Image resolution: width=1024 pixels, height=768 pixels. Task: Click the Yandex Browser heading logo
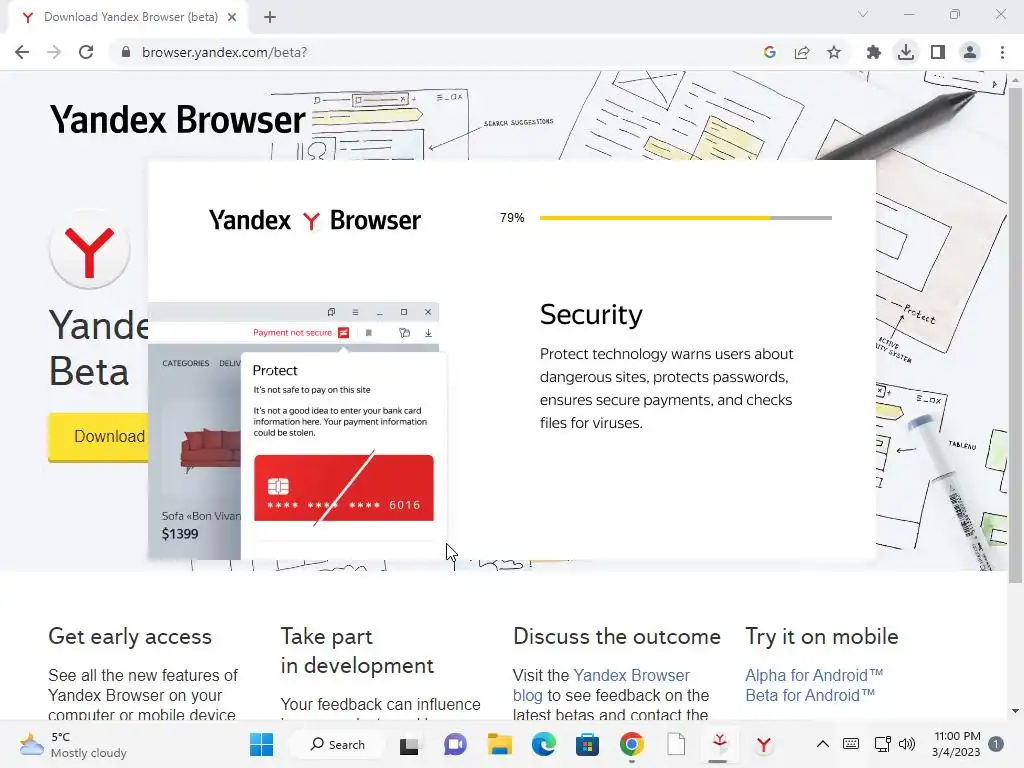pyautogui.click(x=177, y=120)
